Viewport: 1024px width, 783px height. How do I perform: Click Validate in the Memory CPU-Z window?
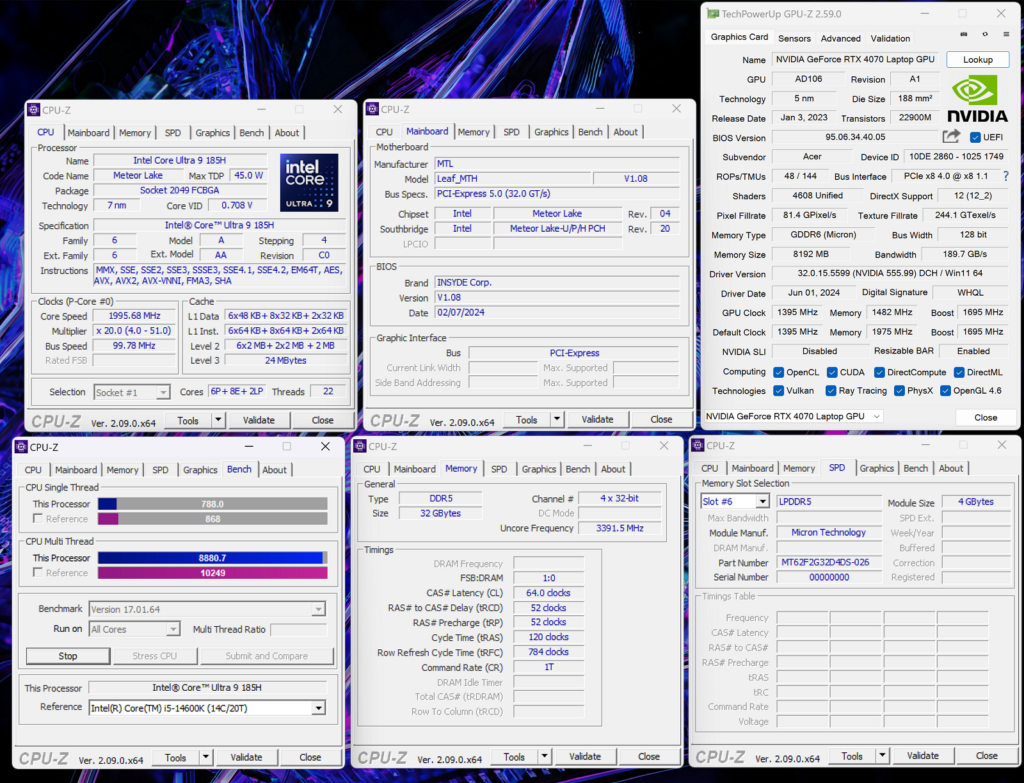(584, 756)
